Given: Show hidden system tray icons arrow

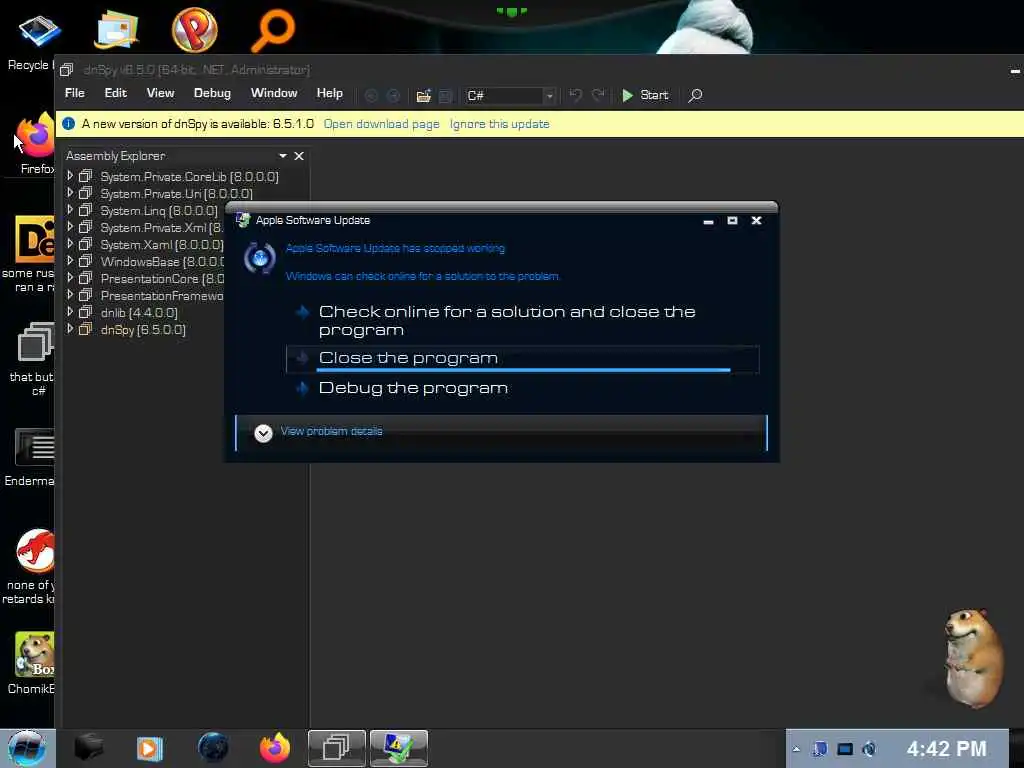Looking at the screenshot, I should 796,749.
